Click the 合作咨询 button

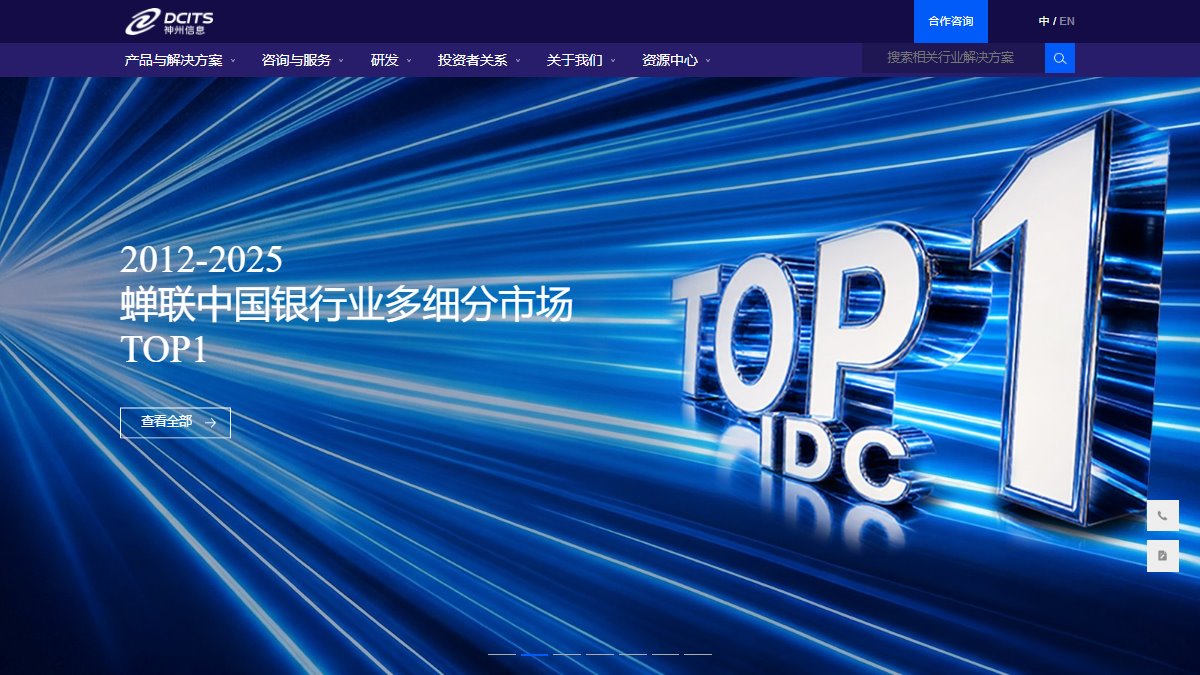pyautogui.click(x=951, y=21)
